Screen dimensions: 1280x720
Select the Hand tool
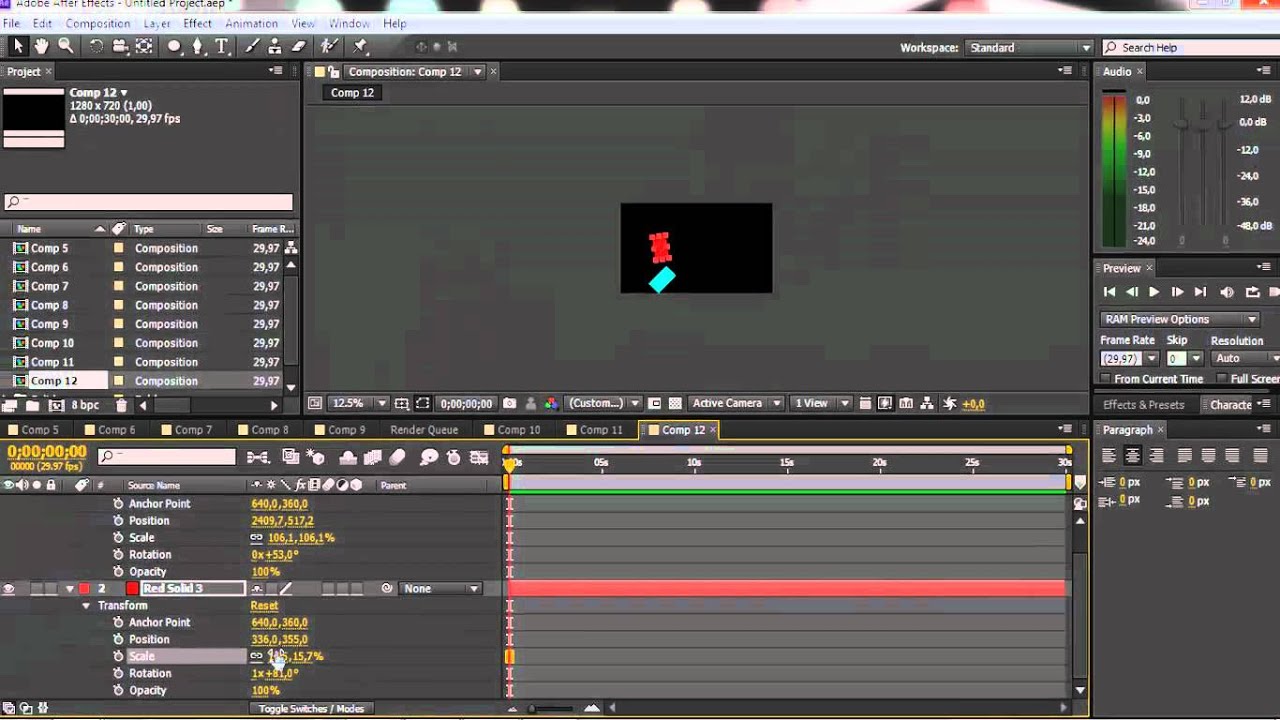tap(42, 46)
